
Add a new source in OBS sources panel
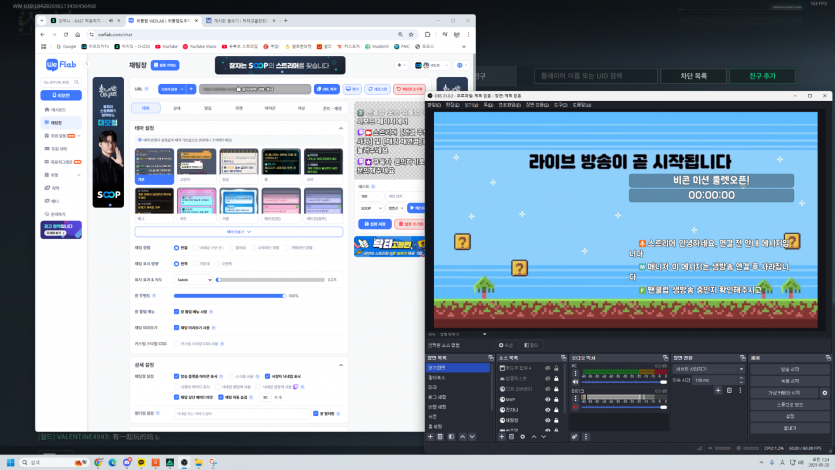pos(502,436)
